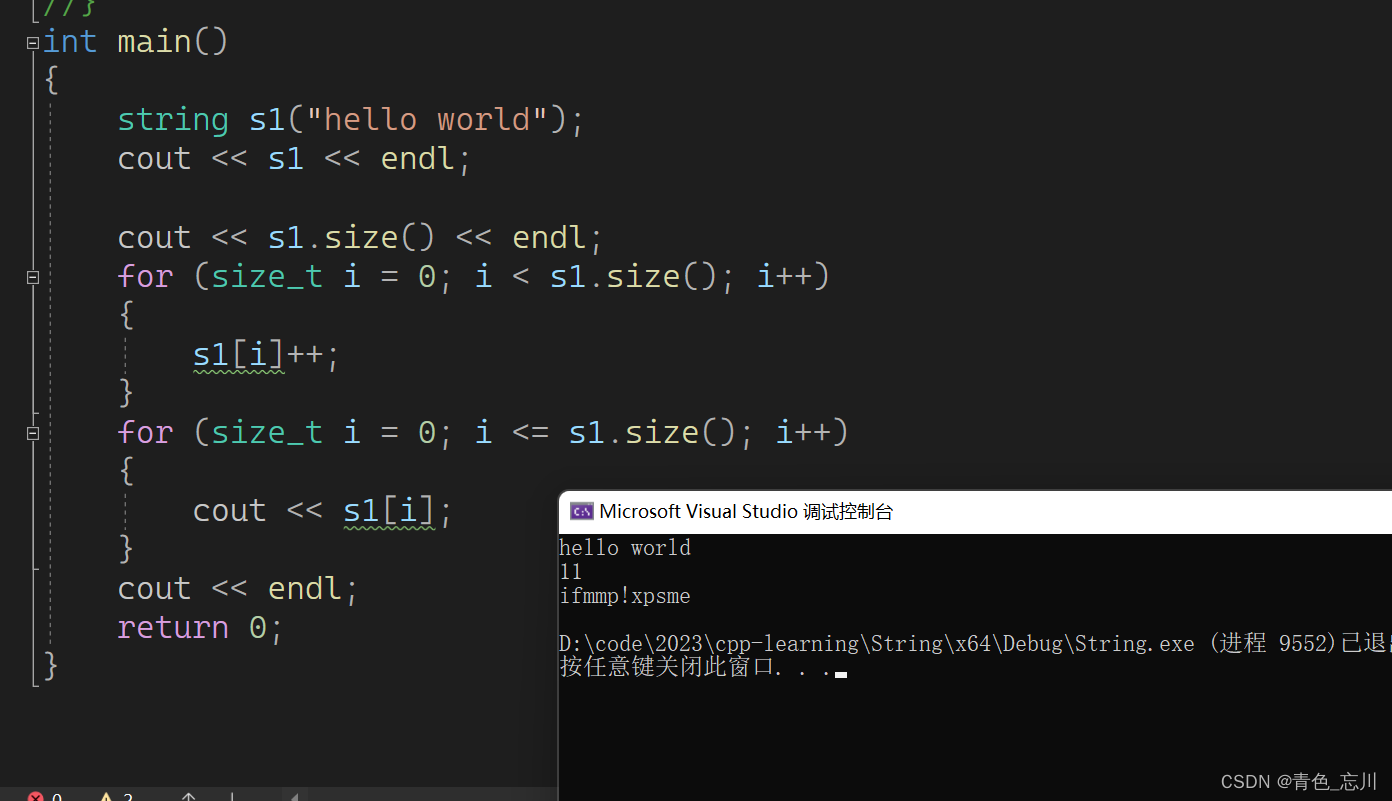The width and height of the screenshot is (1392, 801).
Task: Click the 'ifmmp!xpsme' console output line
Action: pos(625,597)
